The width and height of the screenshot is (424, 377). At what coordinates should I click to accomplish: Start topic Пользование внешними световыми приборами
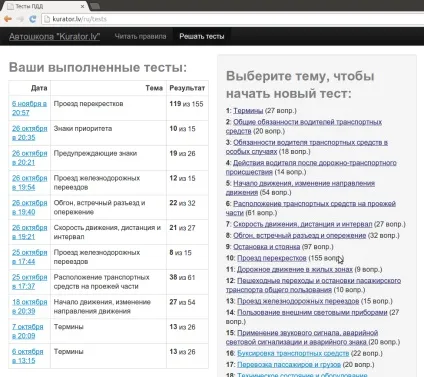[x=312, y=312]
